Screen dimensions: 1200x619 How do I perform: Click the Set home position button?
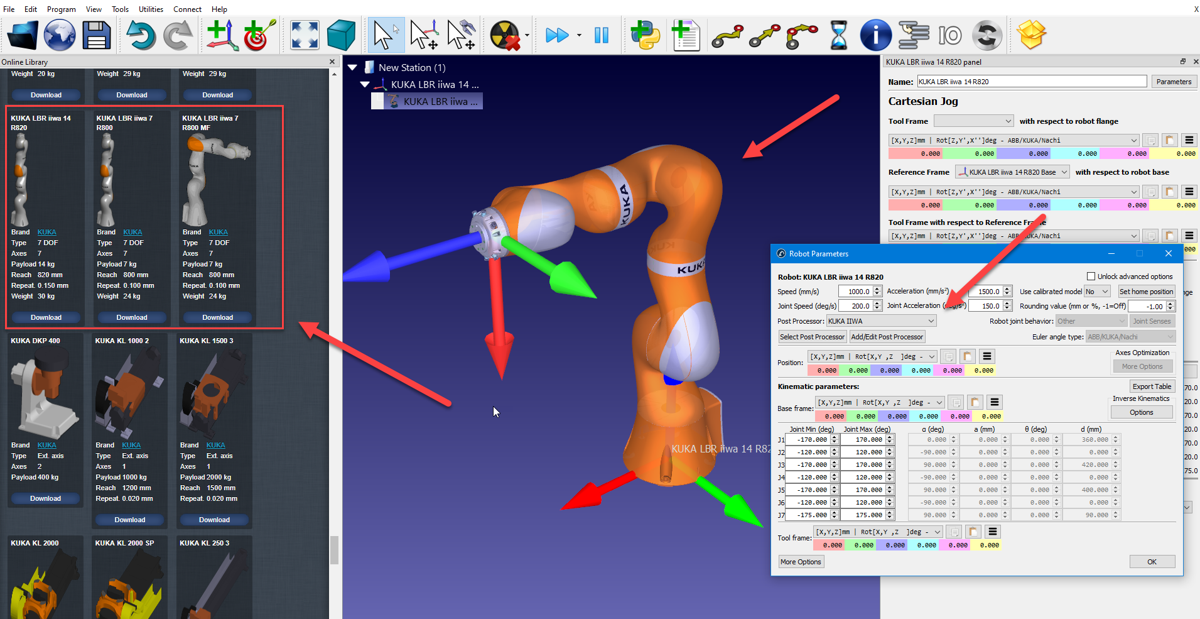click(x=1146, y=292)
